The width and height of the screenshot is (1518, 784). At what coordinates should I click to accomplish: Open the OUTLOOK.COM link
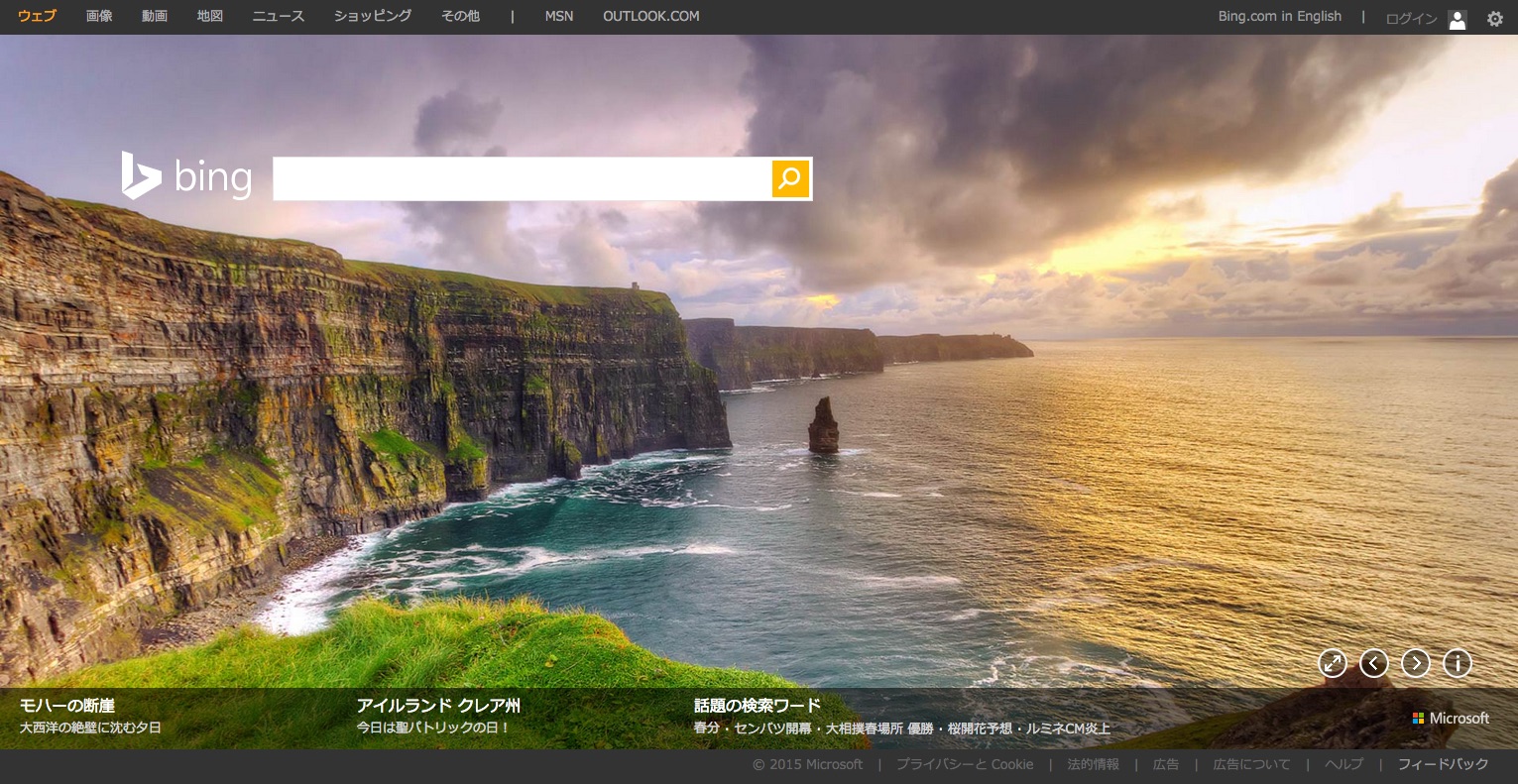(x=650, y=17)
